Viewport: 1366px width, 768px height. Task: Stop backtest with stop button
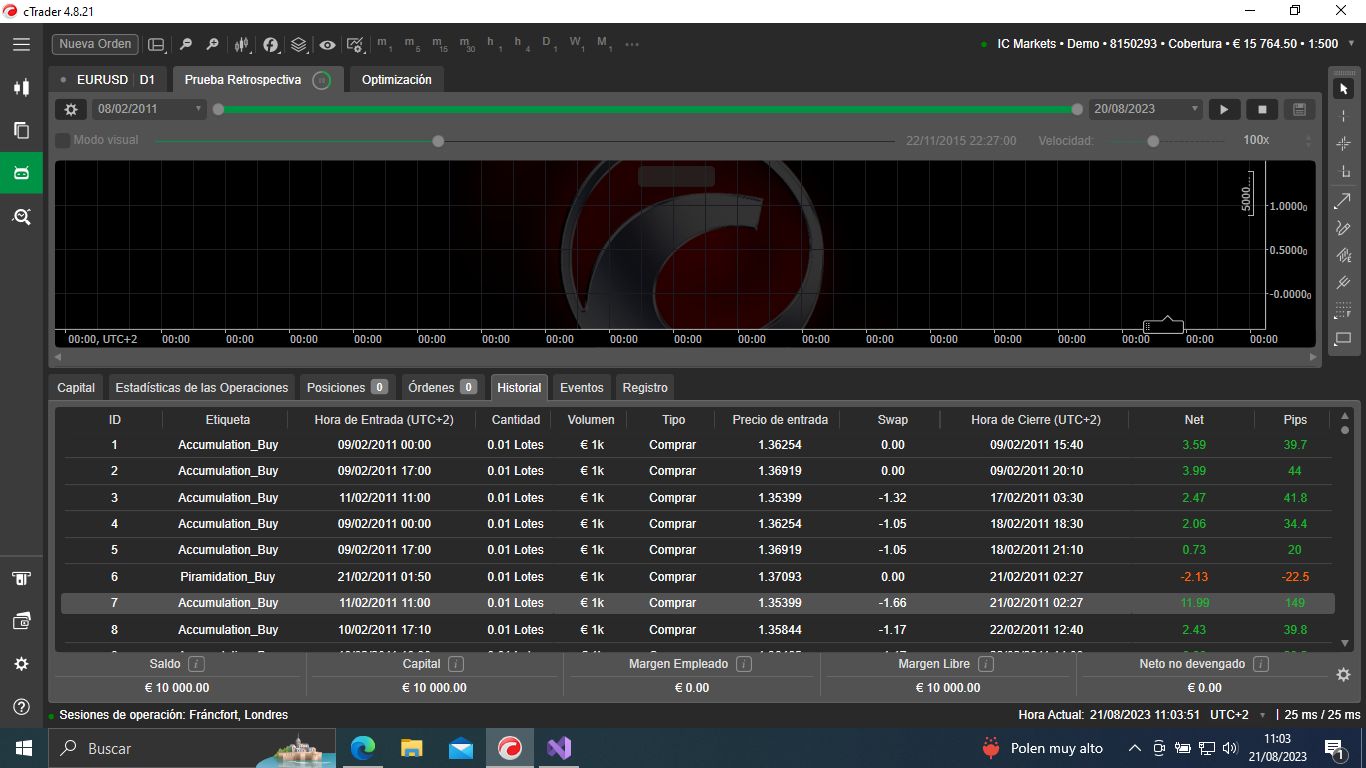point(1262,109)
